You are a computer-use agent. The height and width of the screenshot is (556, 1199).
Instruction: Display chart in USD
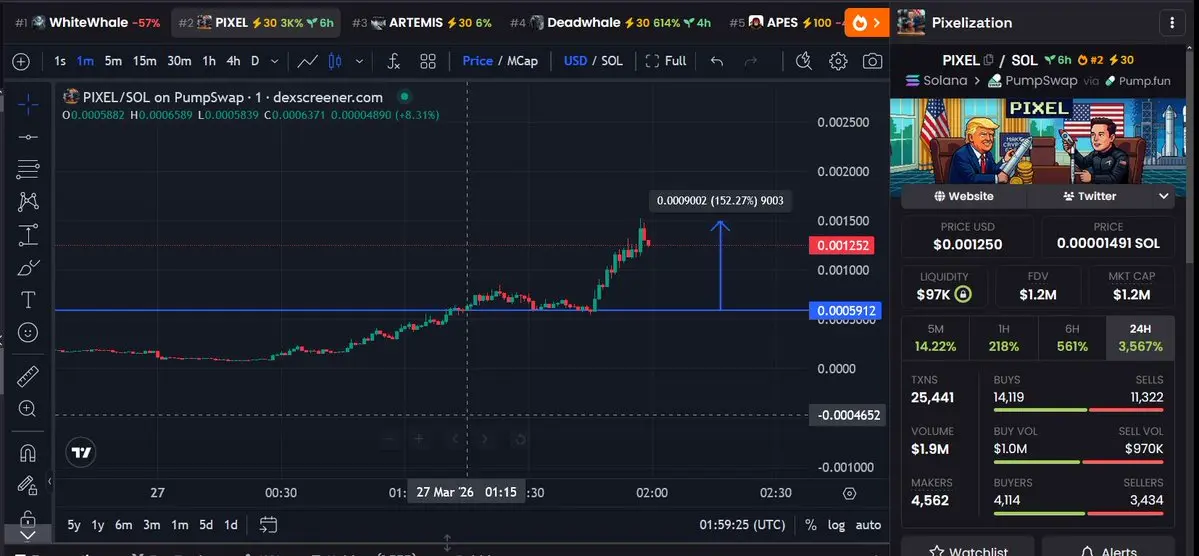[x=575, y=61]
